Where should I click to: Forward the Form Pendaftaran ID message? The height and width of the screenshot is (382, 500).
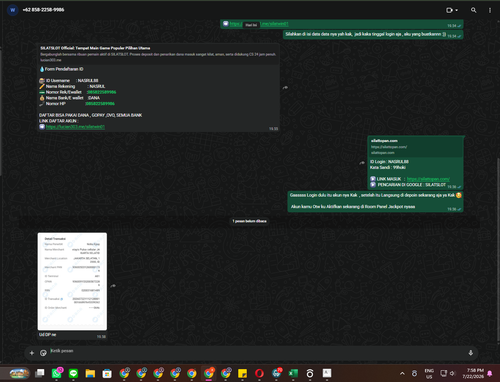[x=285, y=88]
